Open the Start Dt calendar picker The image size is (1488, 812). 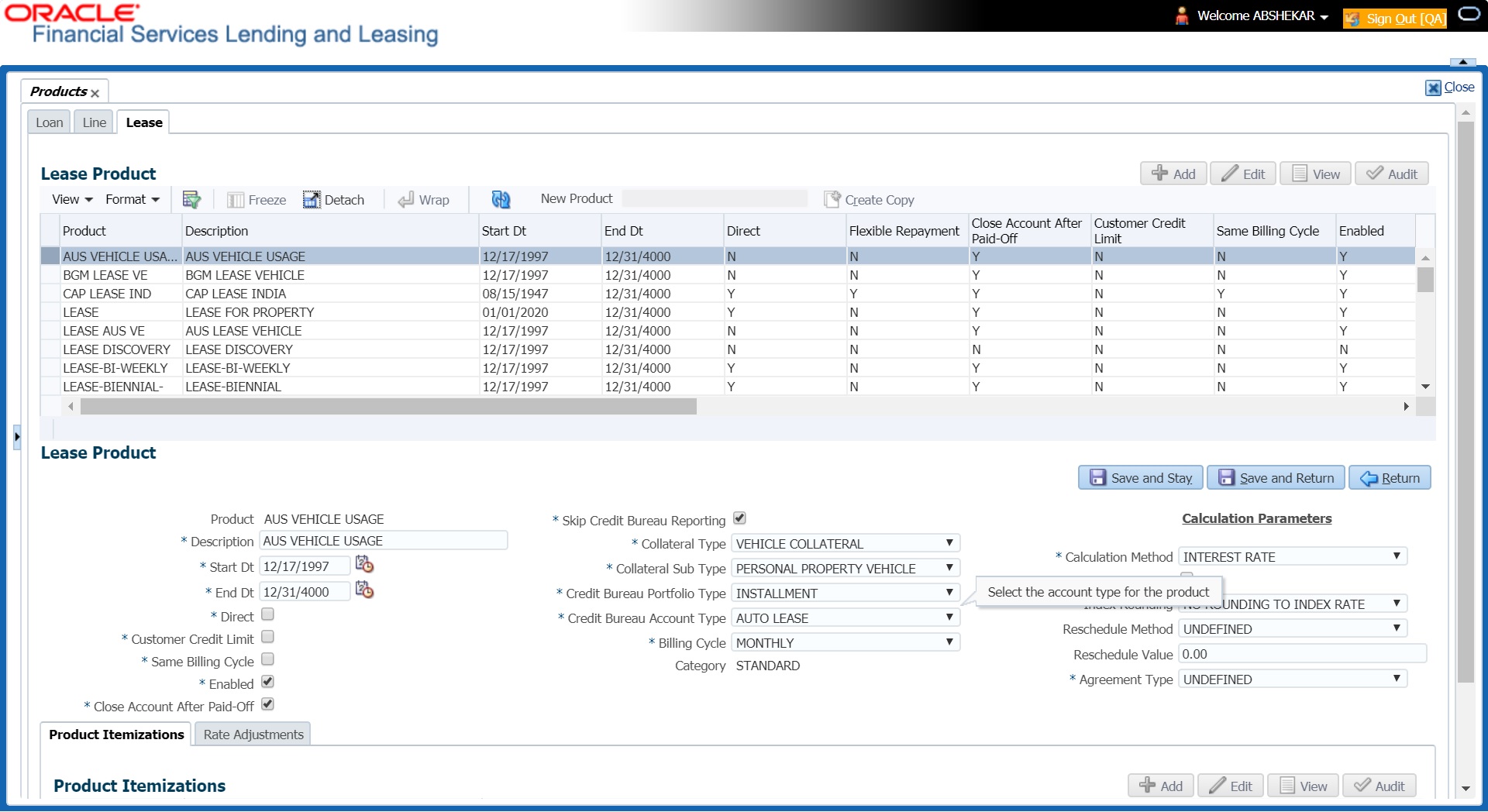point(364,565)
